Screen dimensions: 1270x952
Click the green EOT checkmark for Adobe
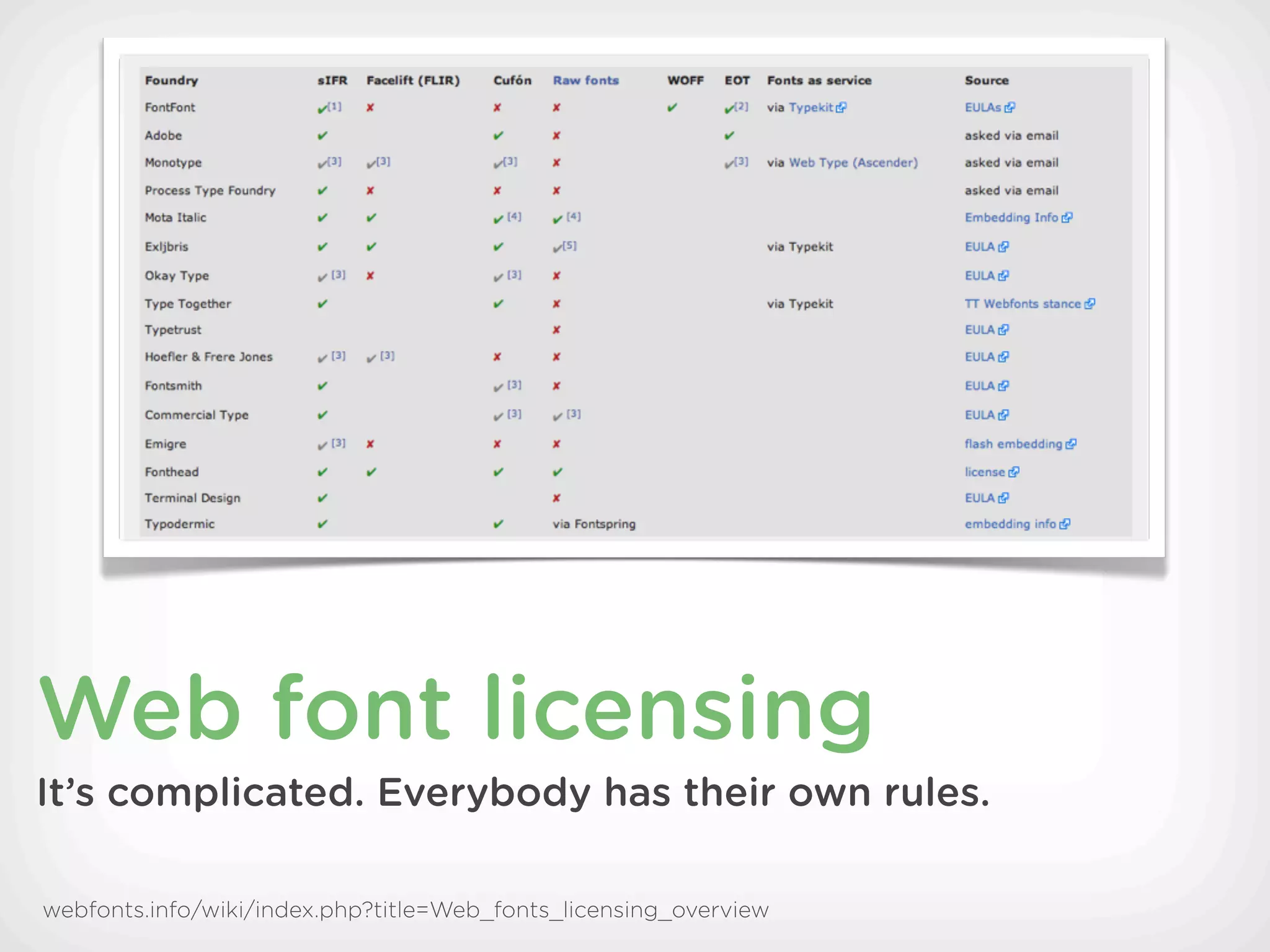729,135
